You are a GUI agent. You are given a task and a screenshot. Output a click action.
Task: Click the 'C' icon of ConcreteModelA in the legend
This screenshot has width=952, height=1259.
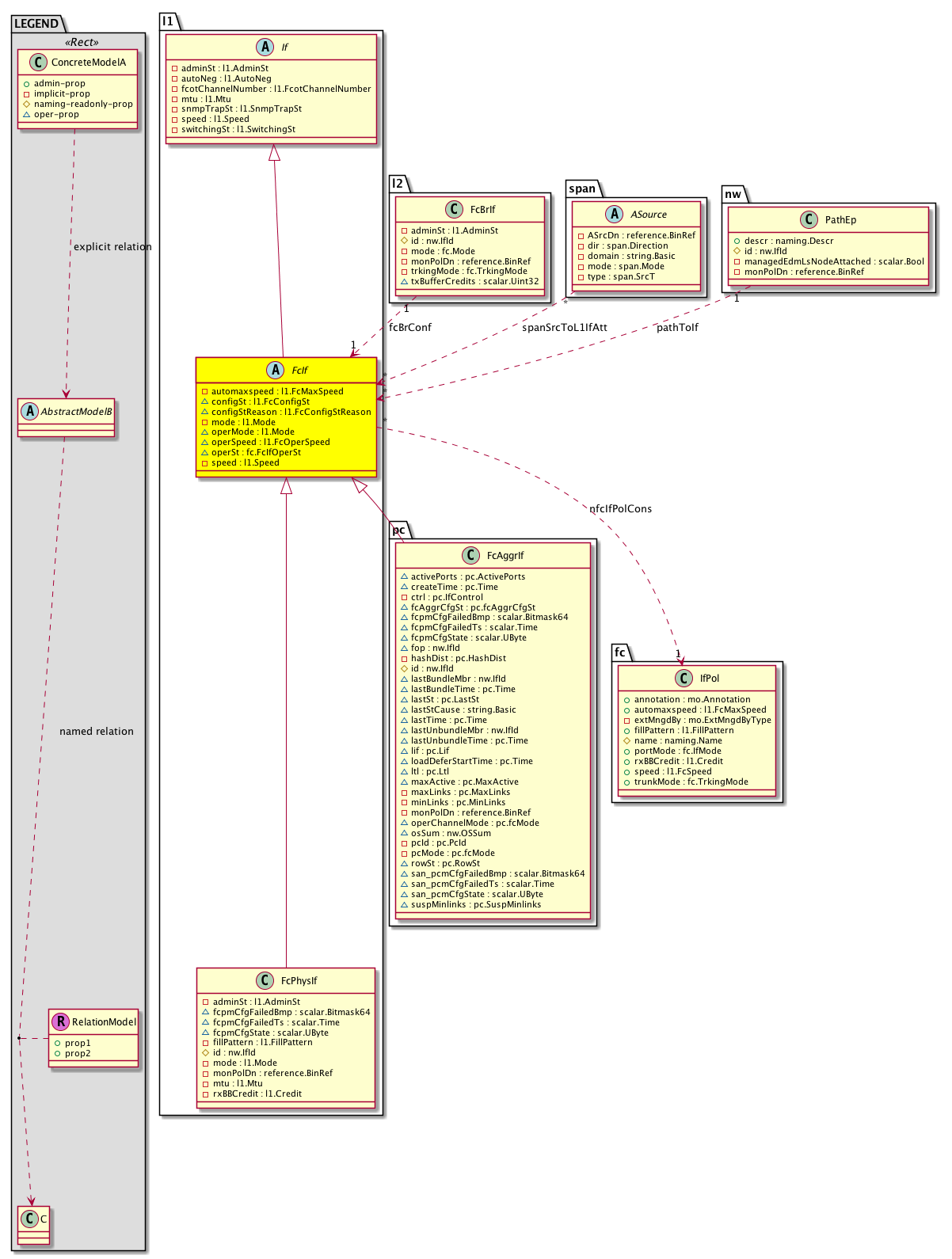pyautogui.click(x=36, y=62)
